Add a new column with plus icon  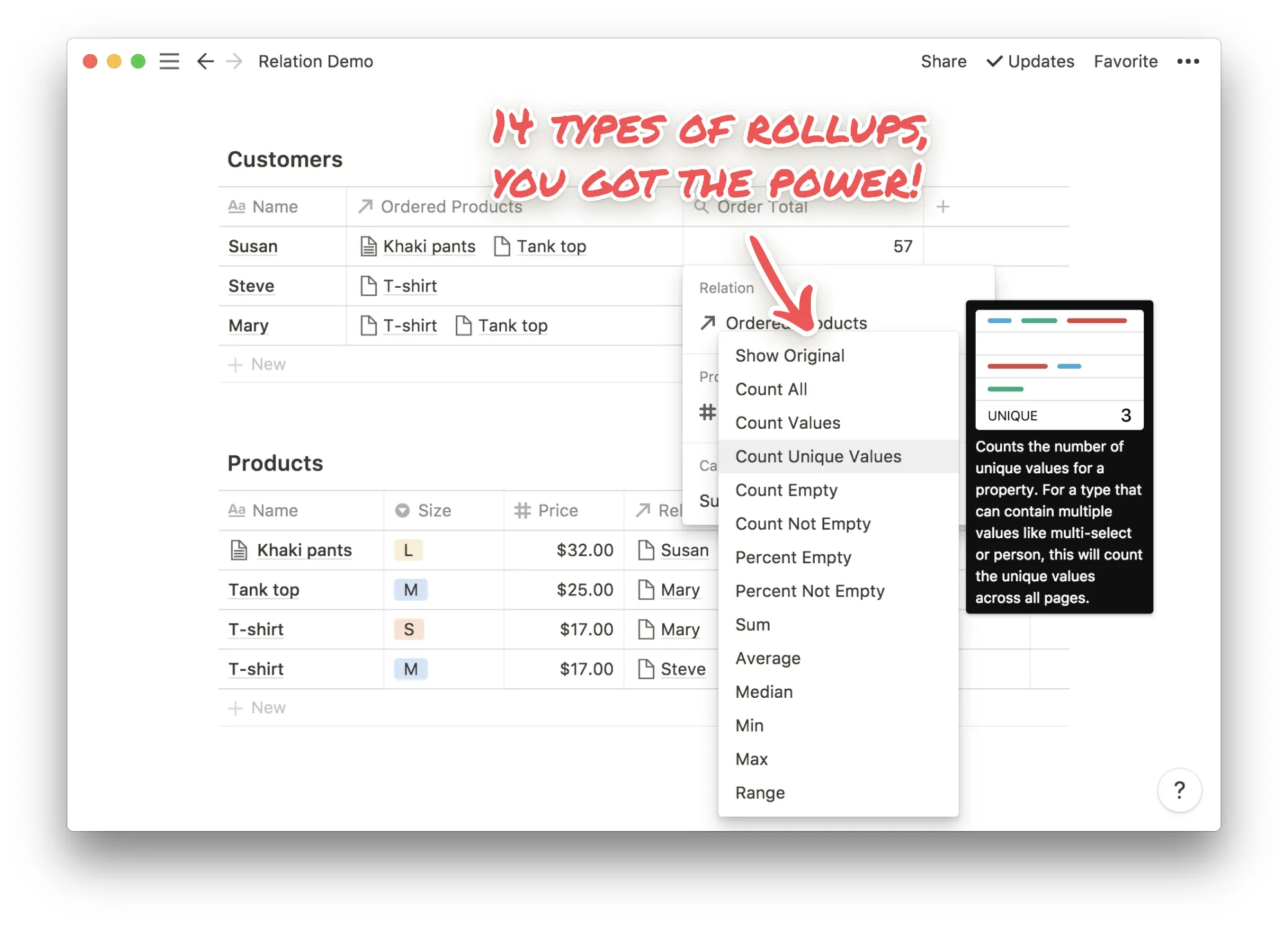click(943, 207)
